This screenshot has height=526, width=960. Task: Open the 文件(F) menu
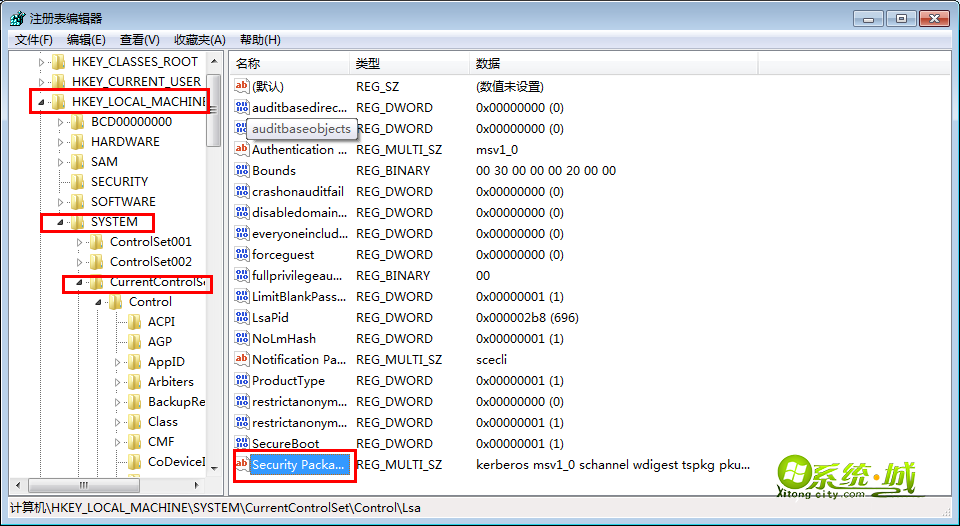33,40
